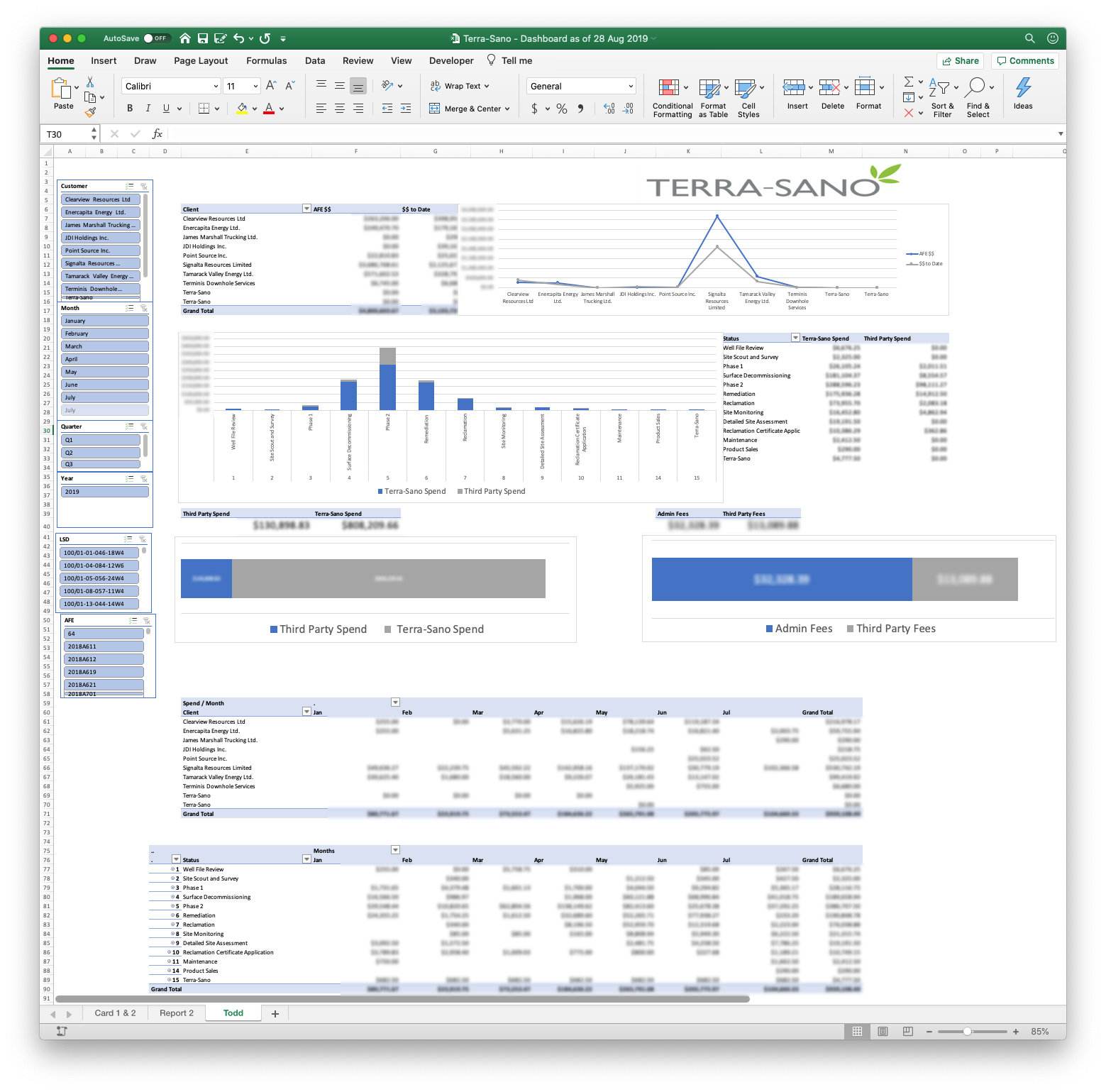Click the Share button

(x=959, y=61)
